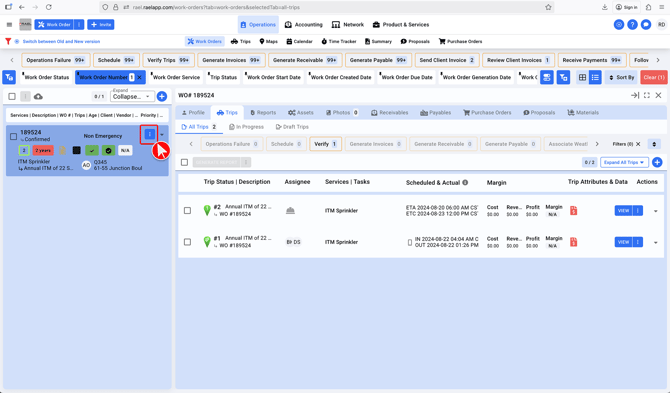
Task: Select the Verify 1 trip stage
Action: click(325, 144)
